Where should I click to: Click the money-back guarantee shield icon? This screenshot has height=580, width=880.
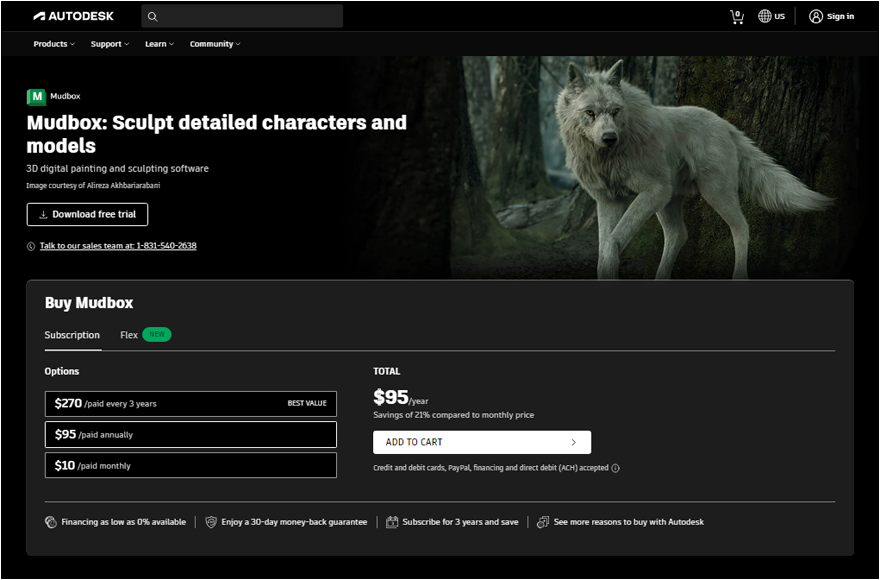click(x=211, y=522)
